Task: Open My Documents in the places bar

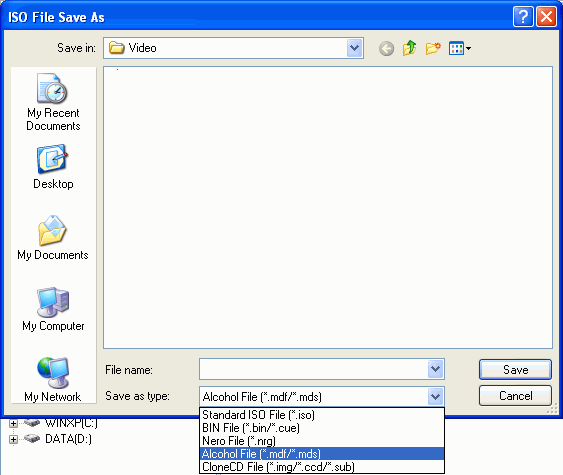Action: point(53,238)
